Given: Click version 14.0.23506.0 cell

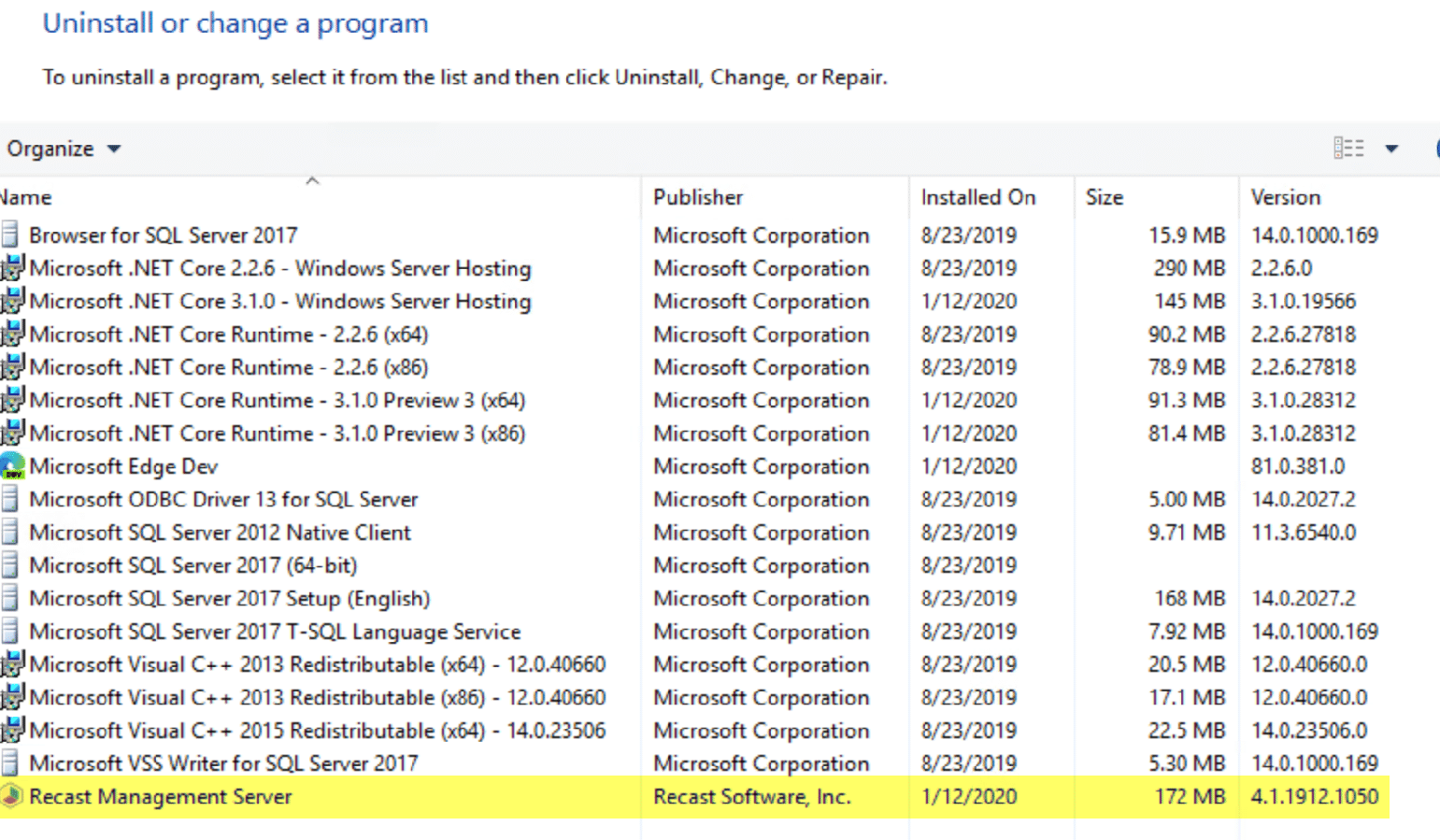Looking at the screenshot, I should (x=1309, y=730).
